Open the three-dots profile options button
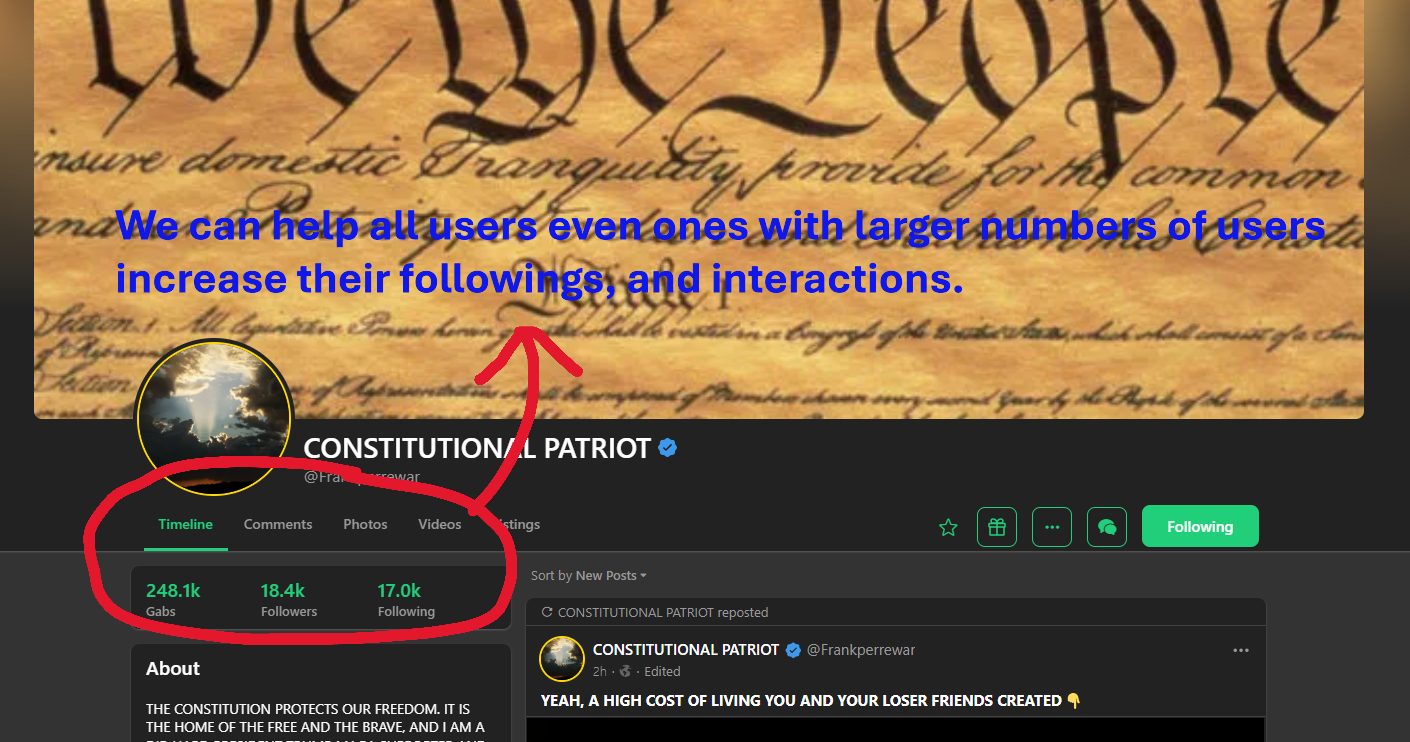This screenshot has height=742, width=1410. (1052, 527)
